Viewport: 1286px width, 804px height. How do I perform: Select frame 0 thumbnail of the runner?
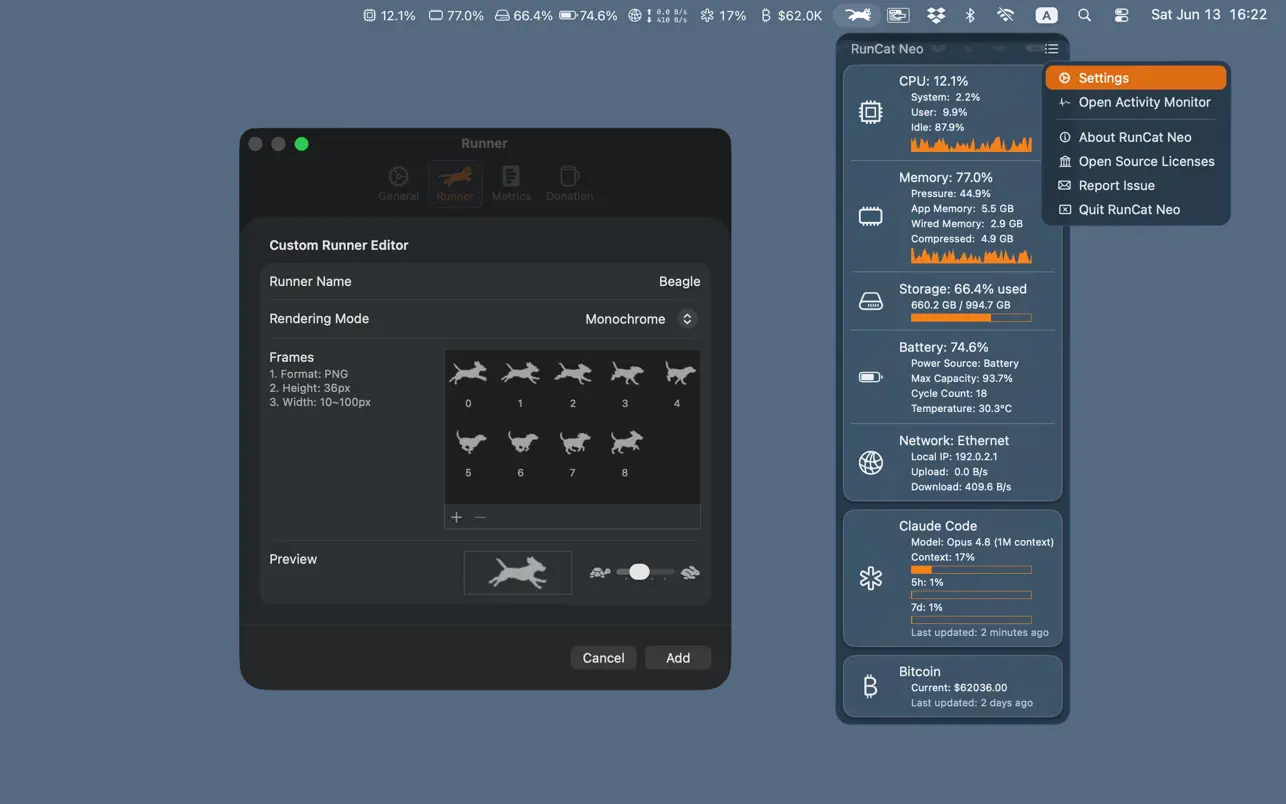click(468, 374)
